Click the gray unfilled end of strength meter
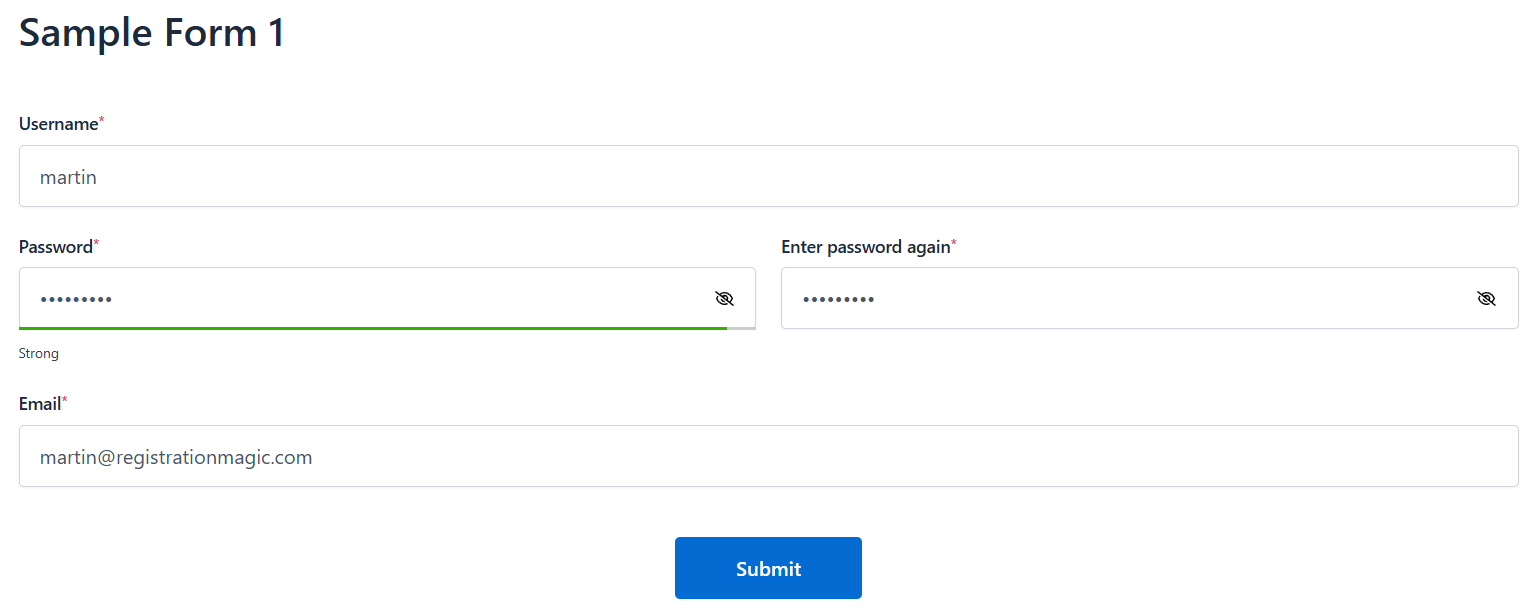Screen dimensions: 1538x614 click(x=741, y=327)
